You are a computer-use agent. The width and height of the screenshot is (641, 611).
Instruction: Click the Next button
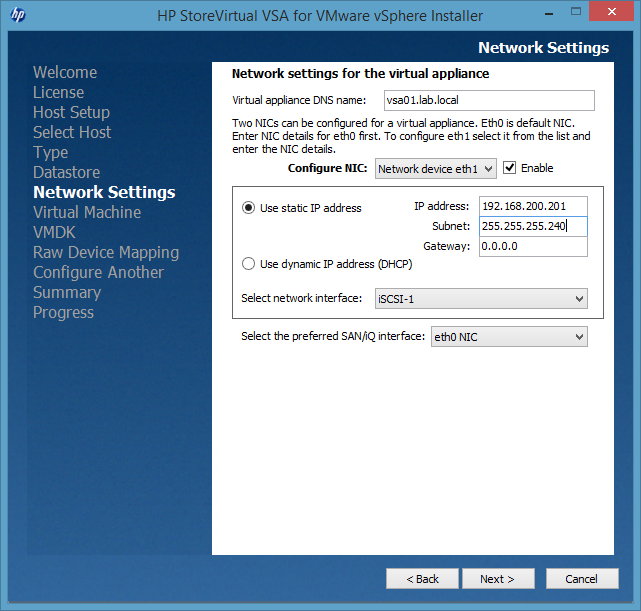[498, 579]
